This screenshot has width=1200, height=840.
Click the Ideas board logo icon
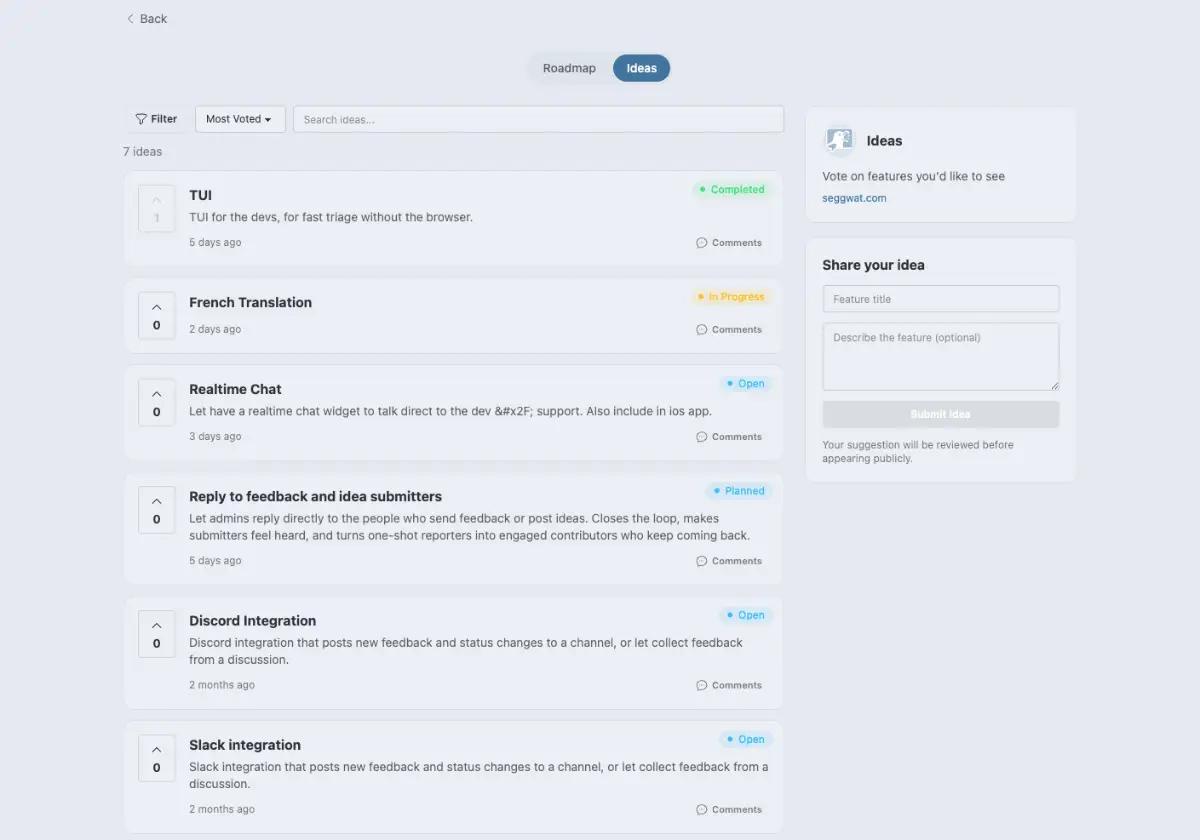839,141
